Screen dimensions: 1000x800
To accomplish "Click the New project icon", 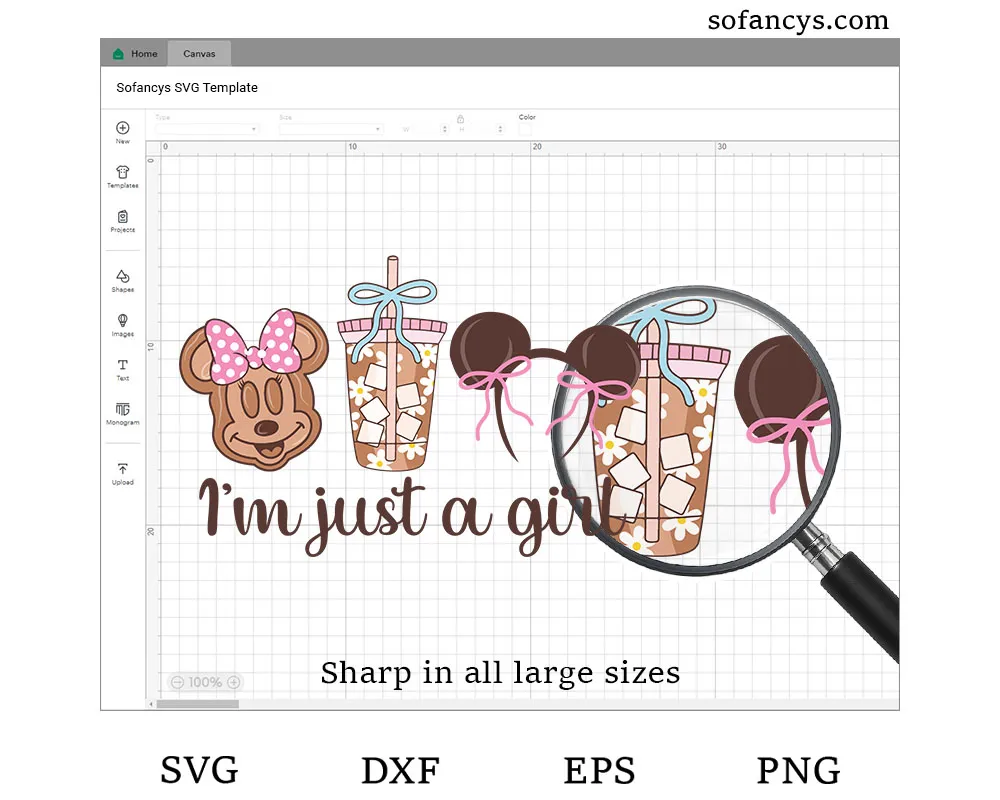I will pos(122,128).
